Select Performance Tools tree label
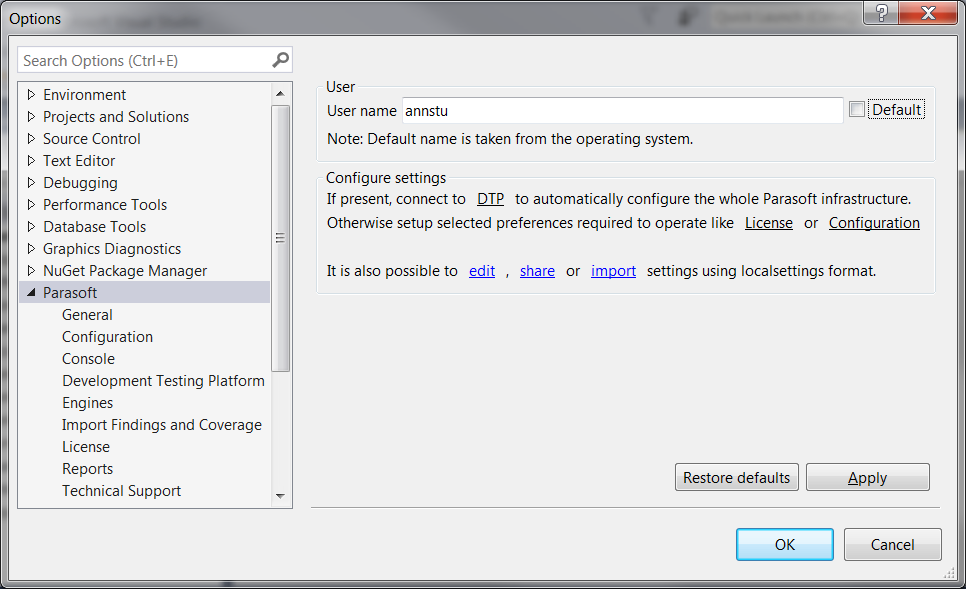 pyautogui.click(x=105, y=205)
